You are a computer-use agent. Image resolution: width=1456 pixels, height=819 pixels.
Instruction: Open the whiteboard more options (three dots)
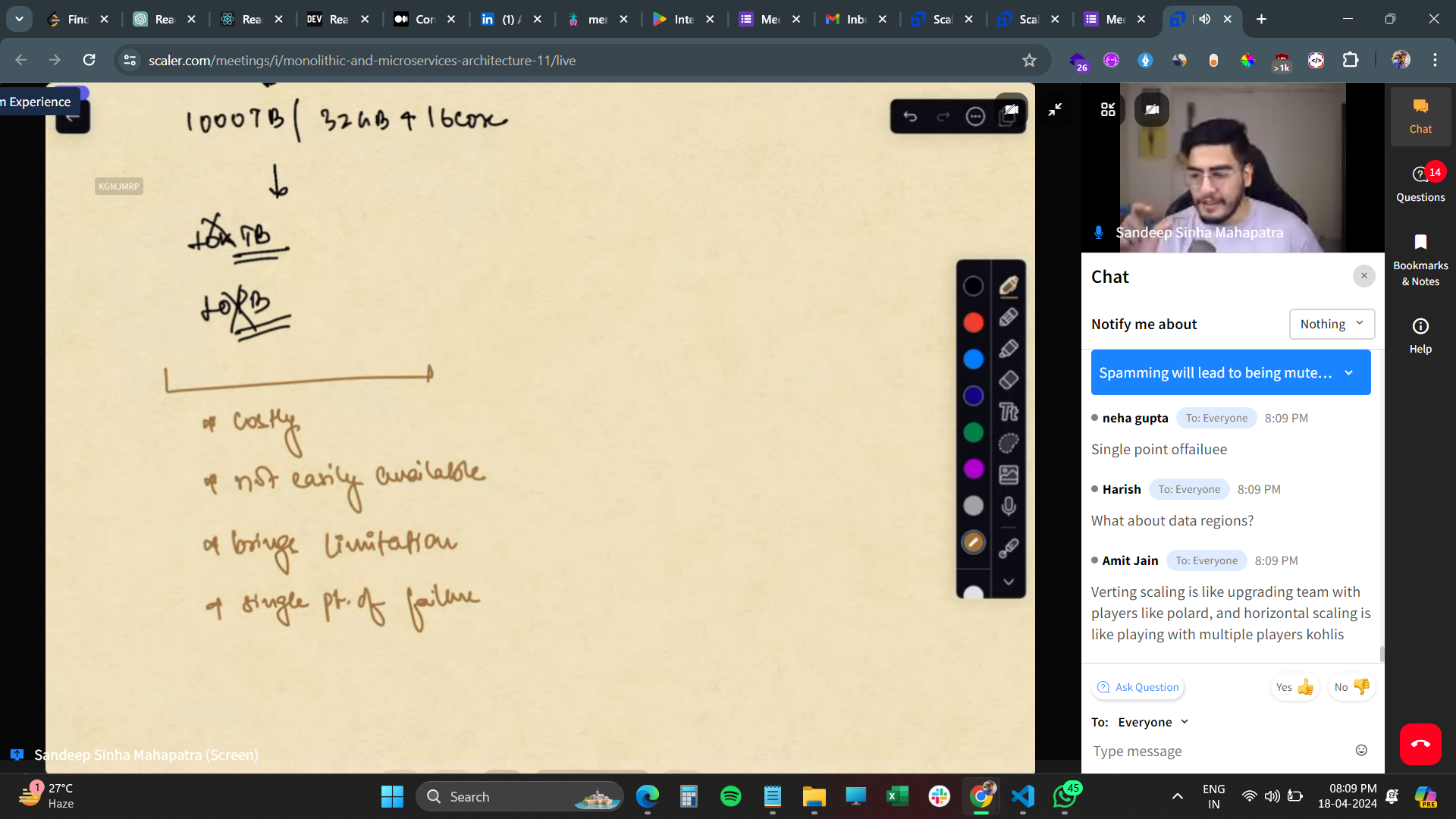[x=975, y=116]
